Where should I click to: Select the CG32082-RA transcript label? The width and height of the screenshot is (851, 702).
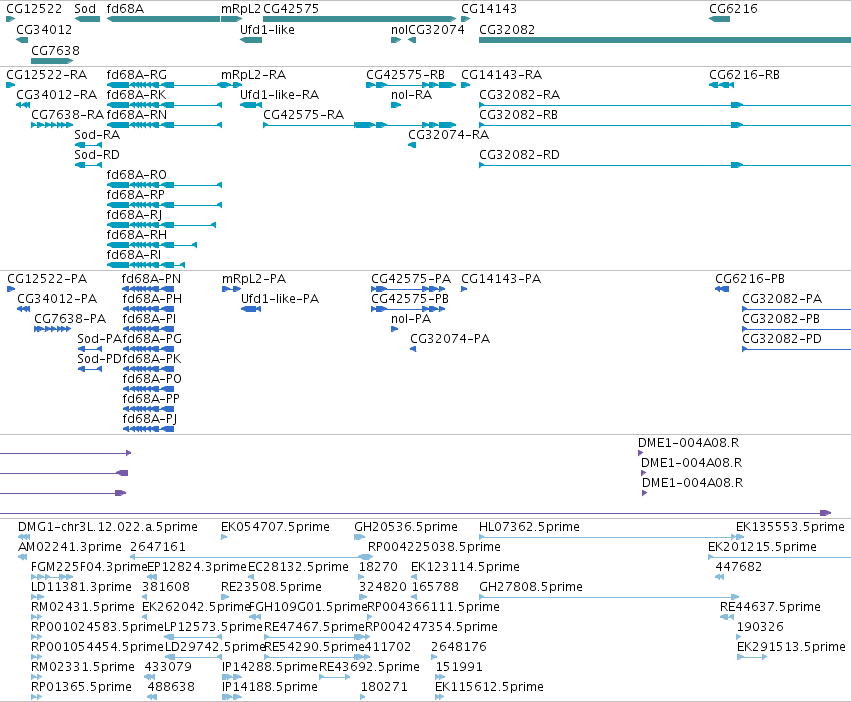tap(519, 94)
